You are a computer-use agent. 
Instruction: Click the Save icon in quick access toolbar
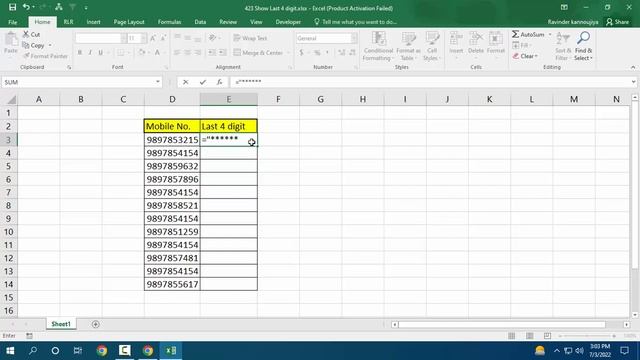pyautogui.click(x=12, y=7)
